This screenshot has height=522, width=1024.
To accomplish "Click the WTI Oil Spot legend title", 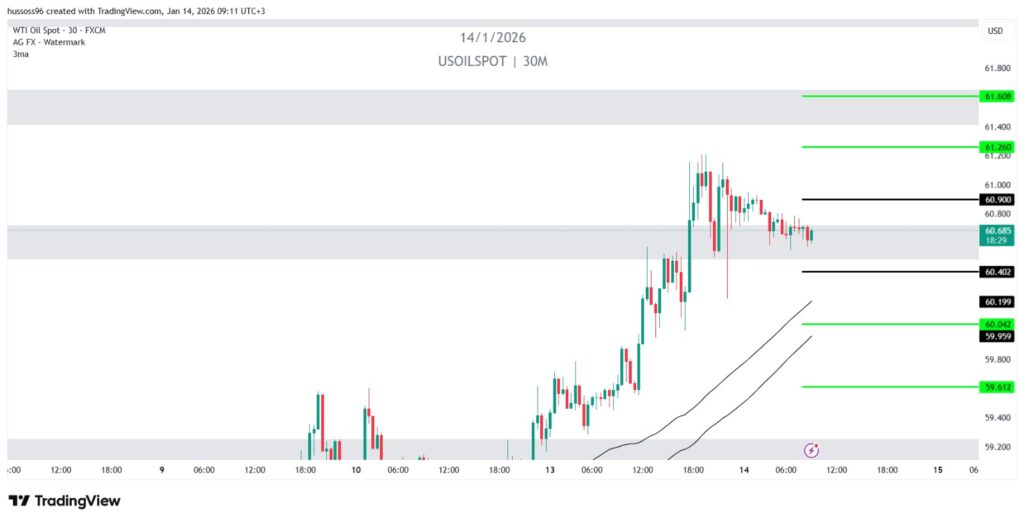I will click(x=59, y=30).
